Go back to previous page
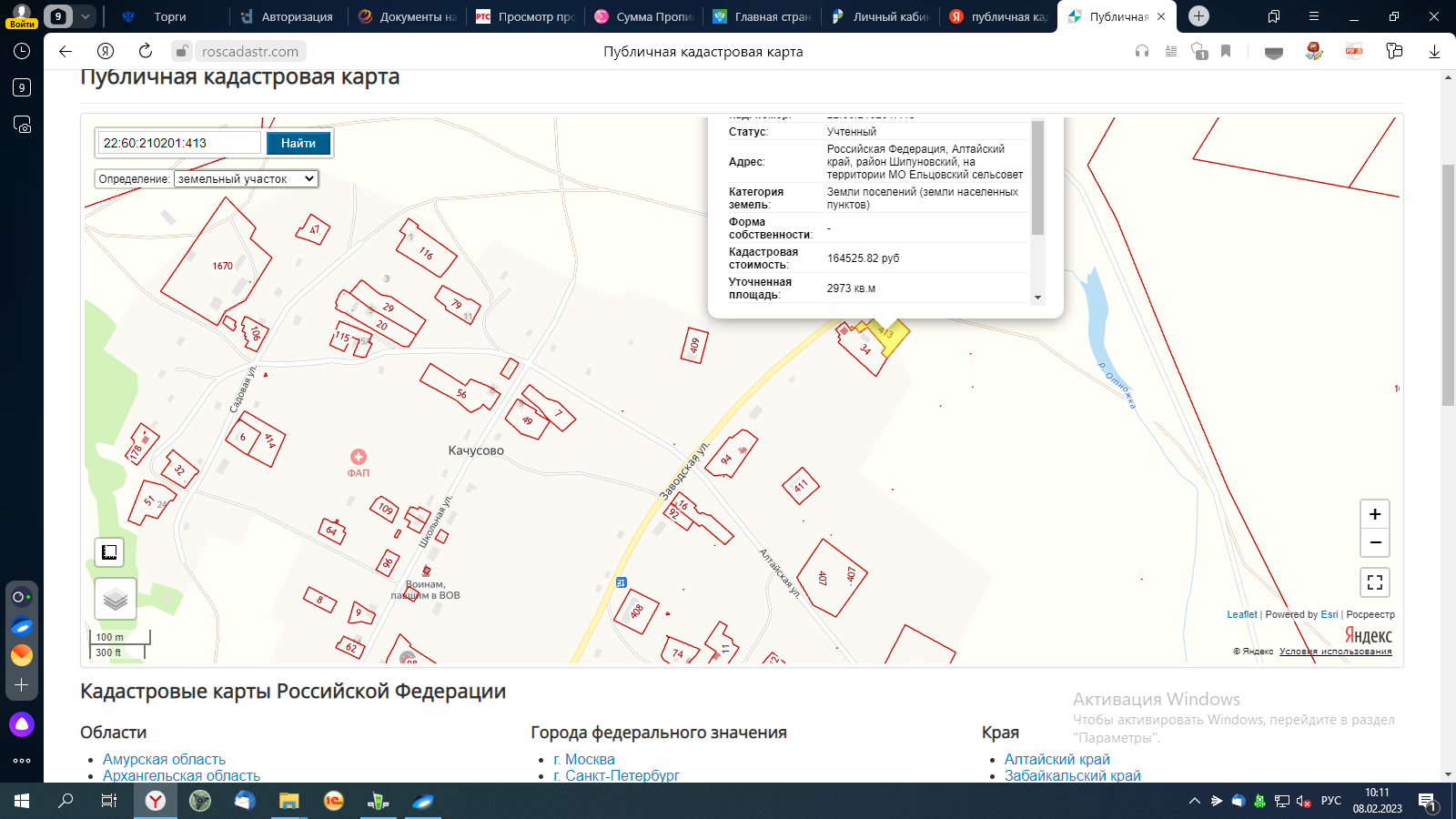The height and width of the screenshot is (819, 1456). click(x=66, y=51)
